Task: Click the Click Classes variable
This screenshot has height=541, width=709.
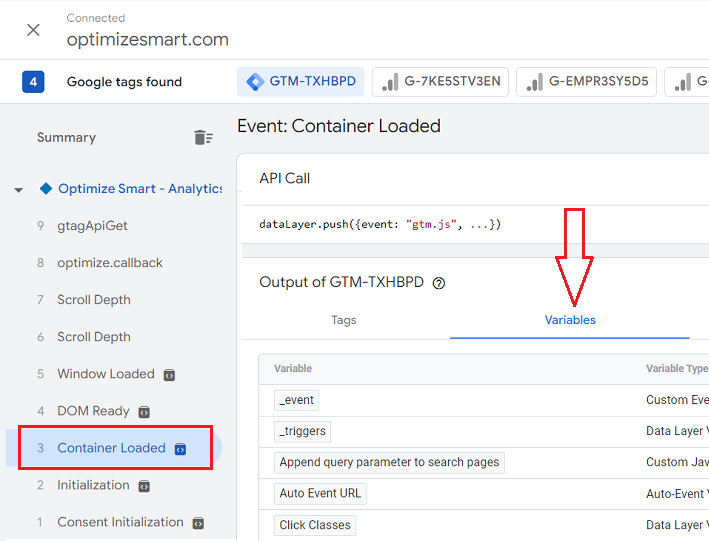Action: 315,526
